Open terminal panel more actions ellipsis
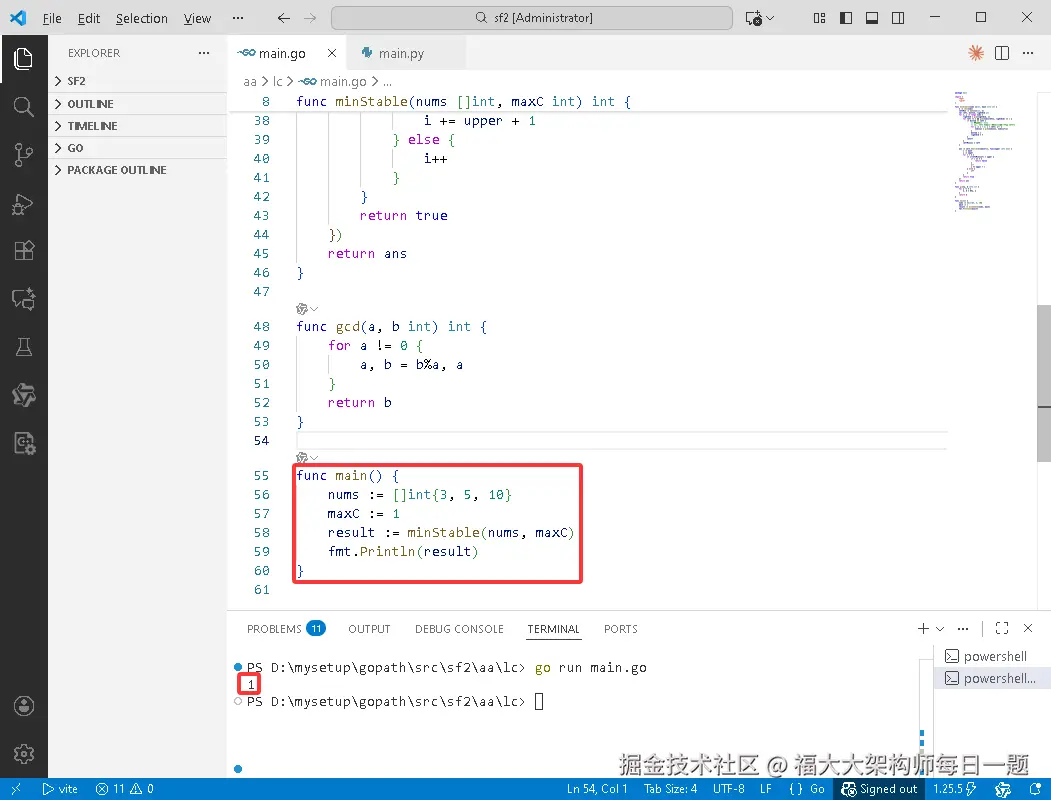The width and height of the screenshot is (1051, 800). point(963,628)
